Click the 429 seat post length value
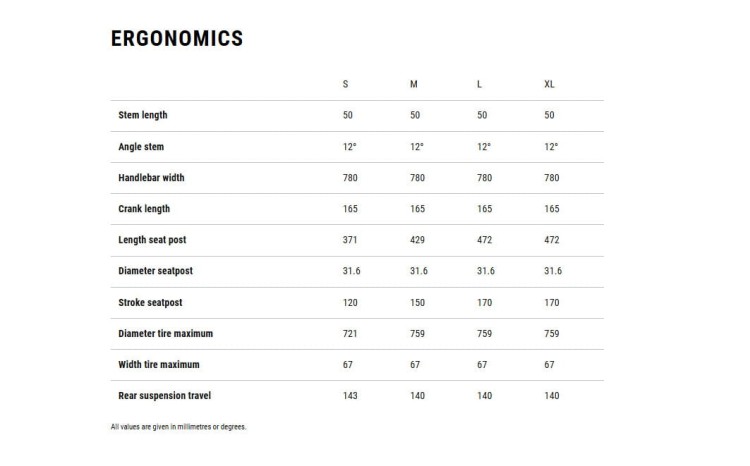The image size is (750, 466). pyautogui.click(x=417, y=240)
